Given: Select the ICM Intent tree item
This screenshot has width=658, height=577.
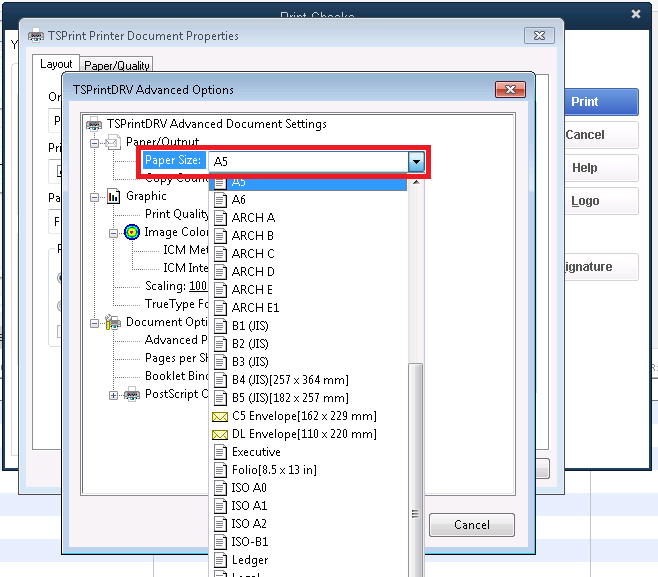Looking at the screenshot, I should pos(185,268).
